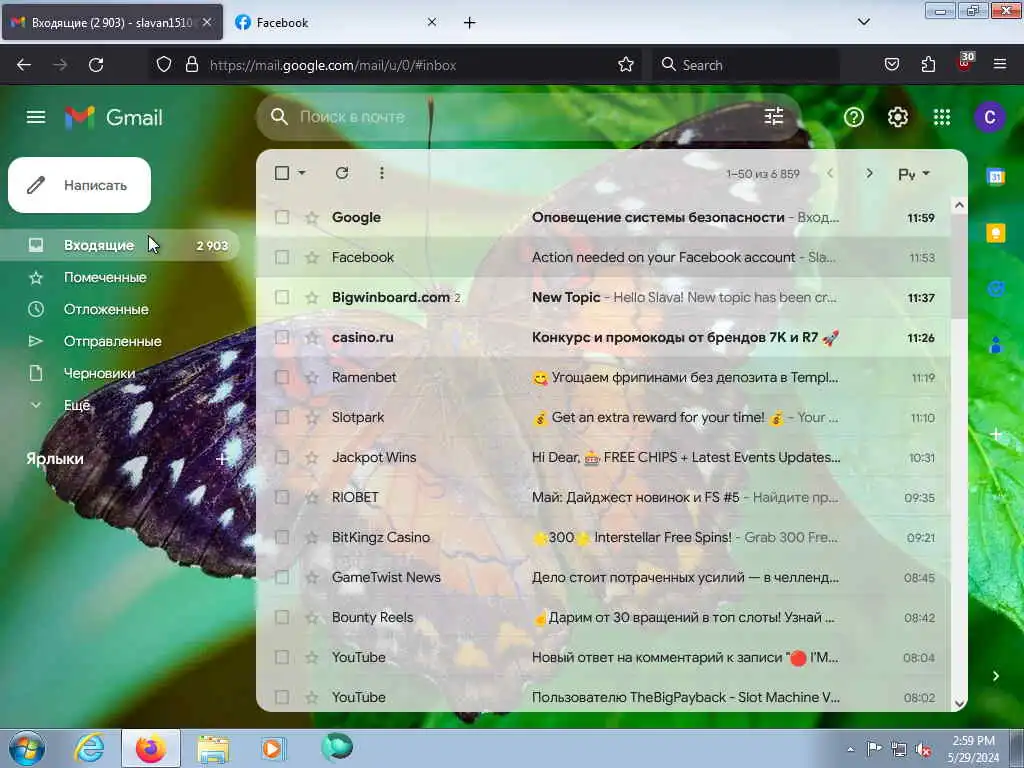Screen dimensions: 1024x768
Task: Open the Google account avatar C
Action: click(x=989, y=118)
